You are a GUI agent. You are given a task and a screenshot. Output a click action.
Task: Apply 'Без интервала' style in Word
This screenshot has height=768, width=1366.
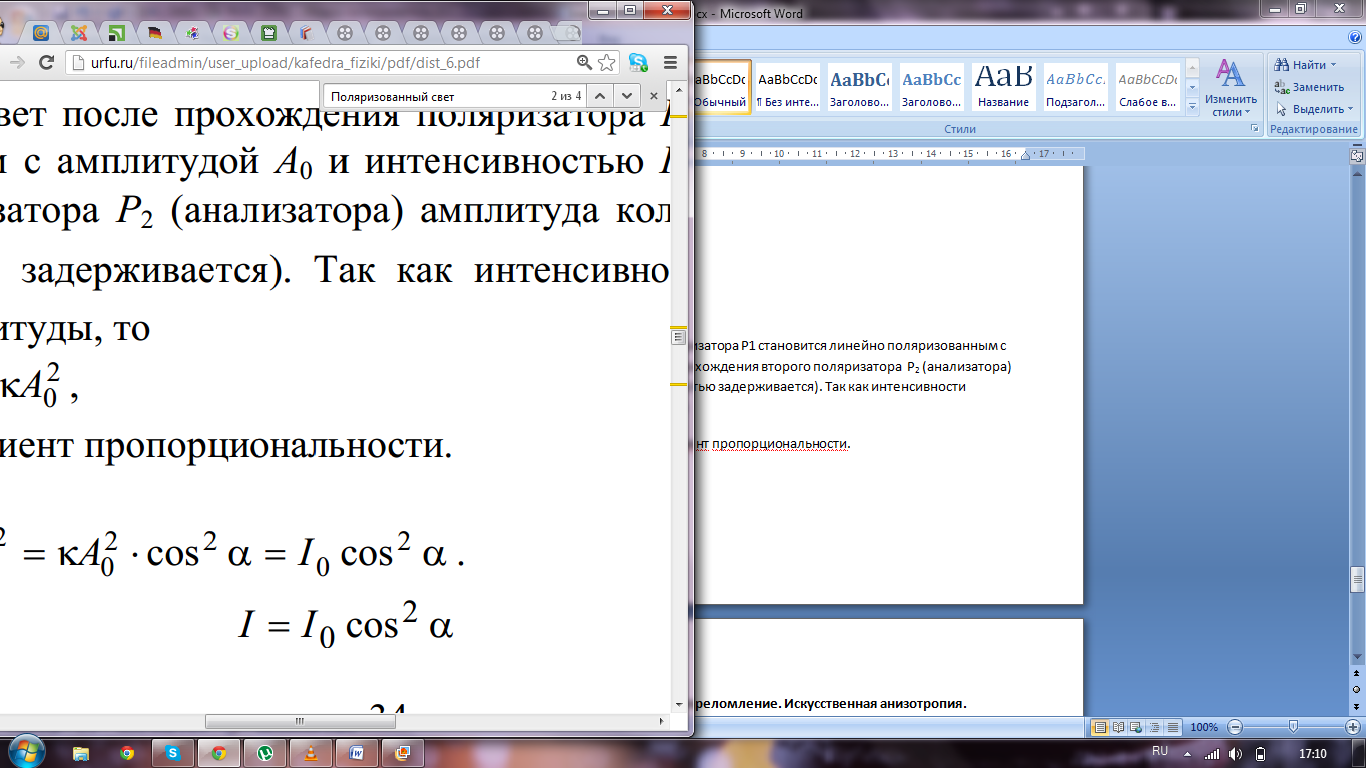click(787, 88)
